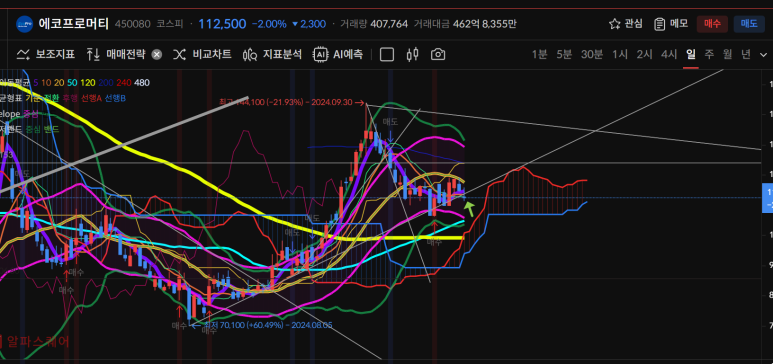Capture chart with camera icon
The height and width of the screenshot is (364, 773).
point(438,54)
